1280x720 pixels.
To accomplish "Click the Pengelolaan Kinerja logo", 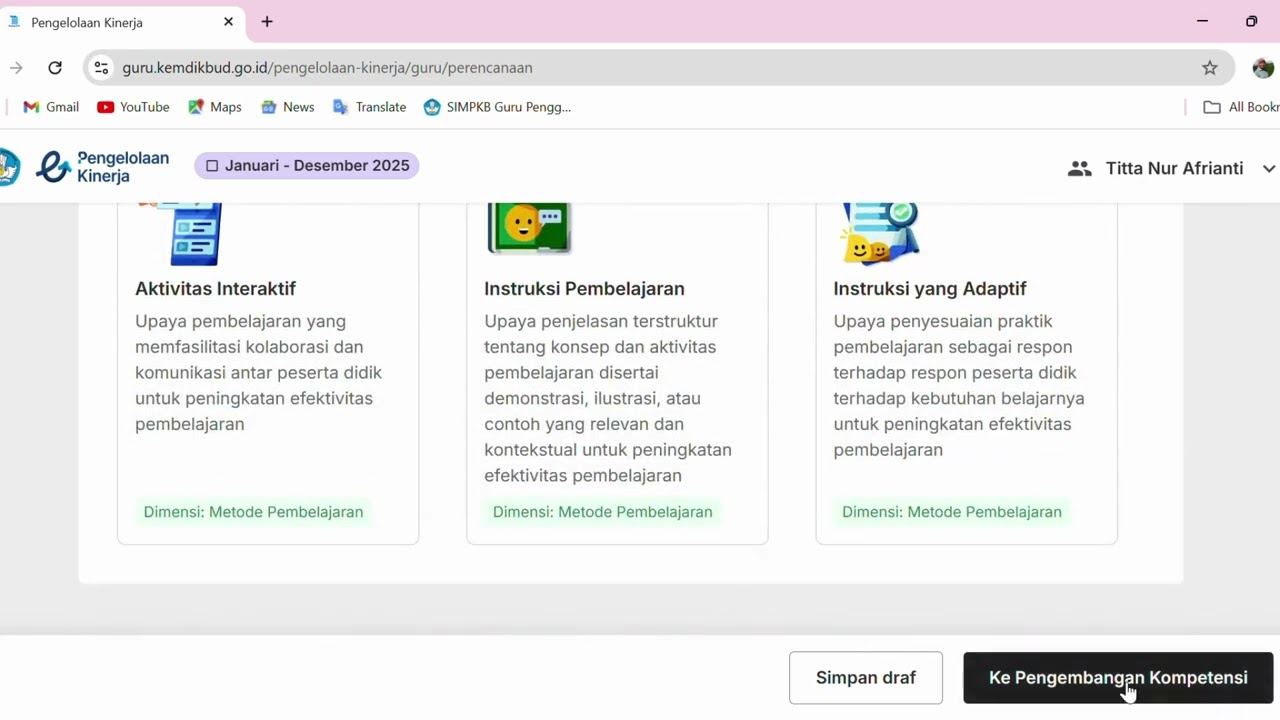I will 102,167.
